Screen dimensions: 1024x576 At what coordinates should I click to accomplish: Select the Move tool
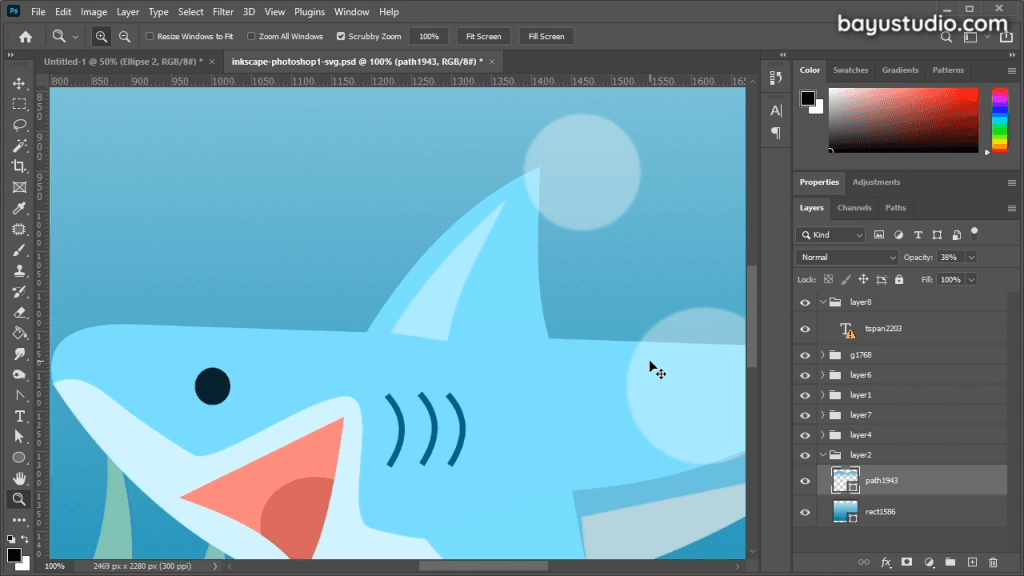[x=19, y=83]
